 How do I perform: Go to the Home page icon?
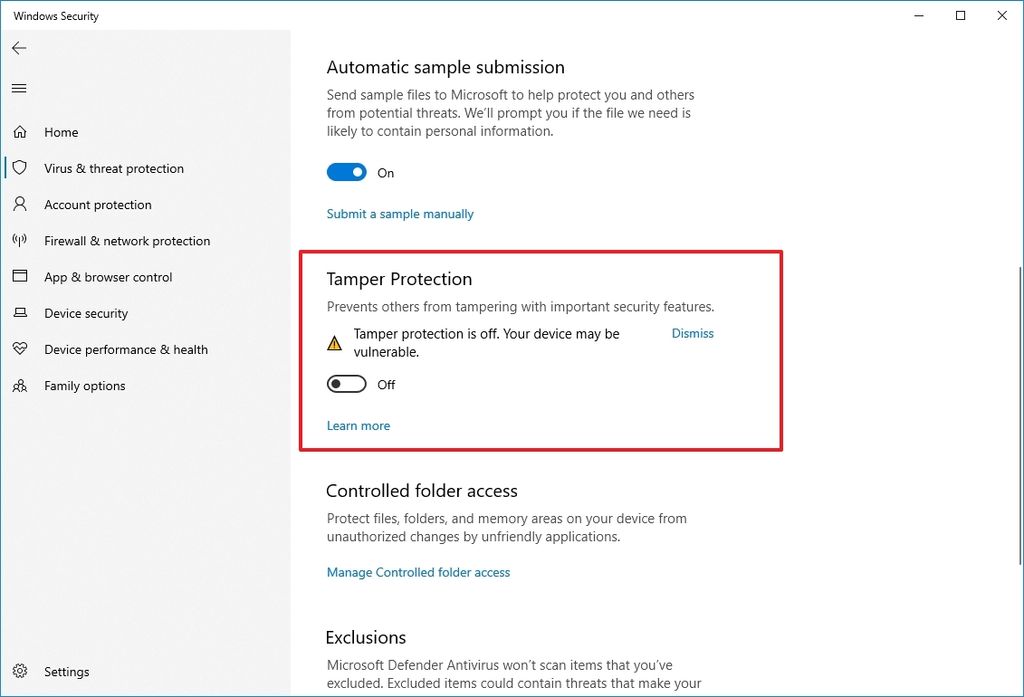click(20, 132)
